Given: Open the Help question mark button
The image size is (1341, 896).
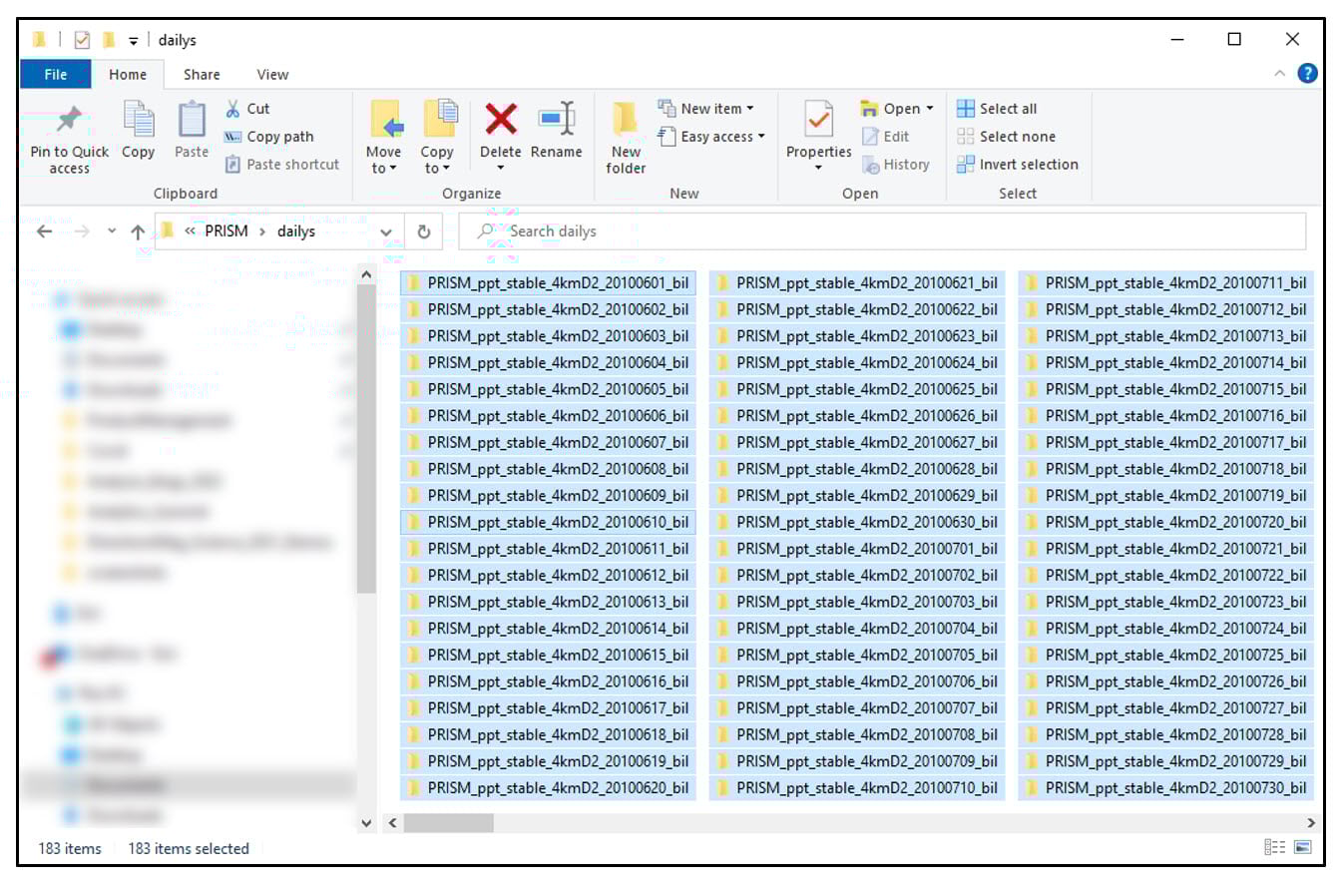Looking at the screenshot, I should [1307, 73].
